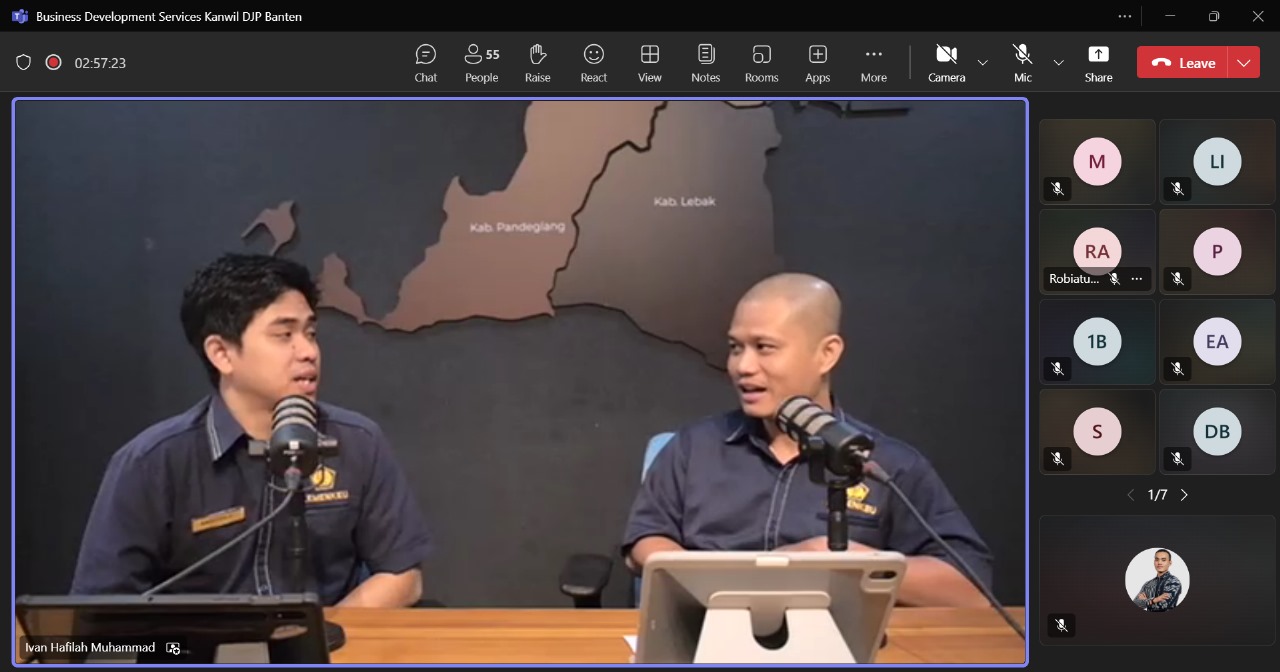Open the React emoji menu
Screen dimensions: 1280x672
click(594, 62)
